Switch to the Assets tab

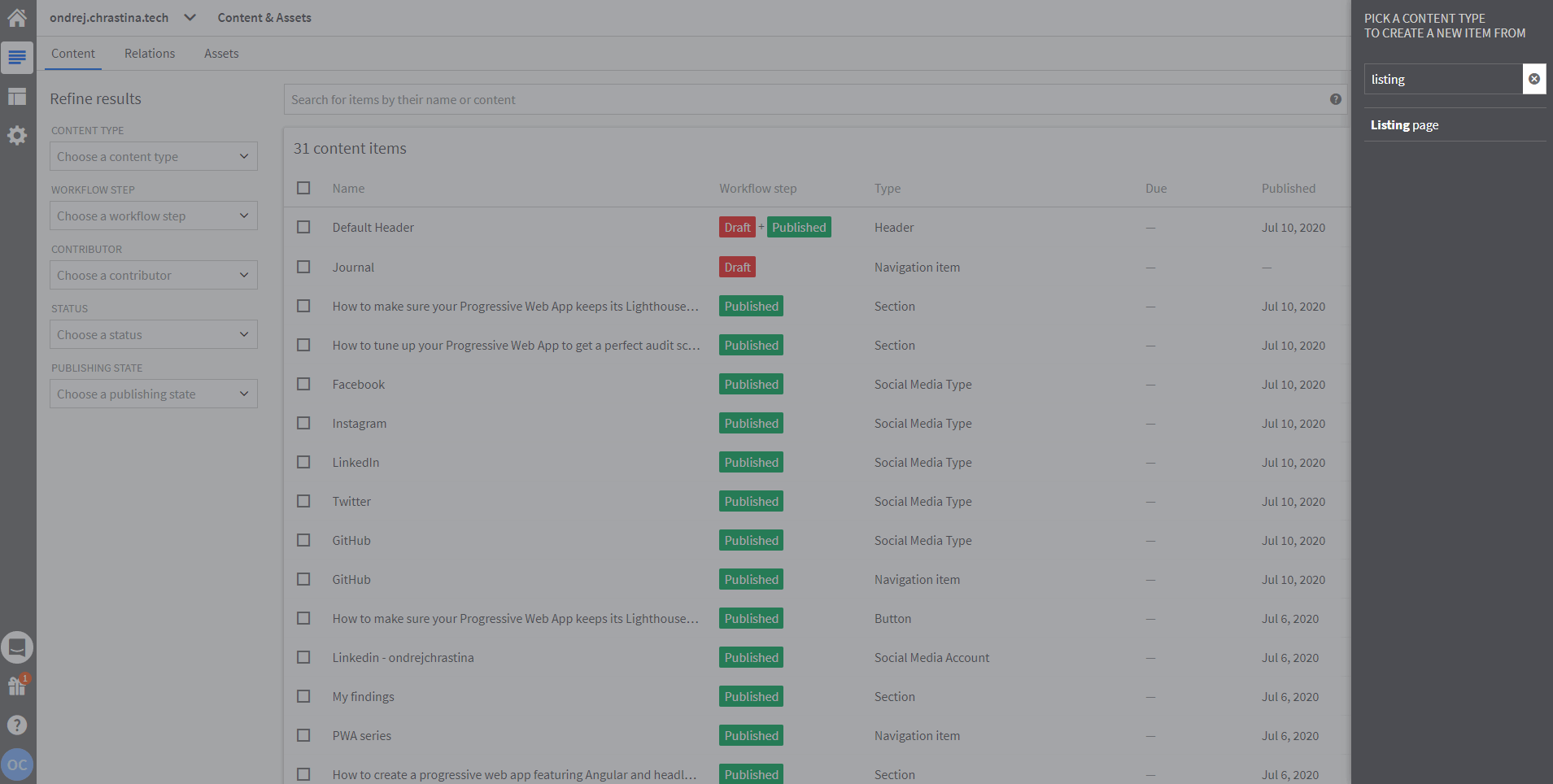pos(221,54)
